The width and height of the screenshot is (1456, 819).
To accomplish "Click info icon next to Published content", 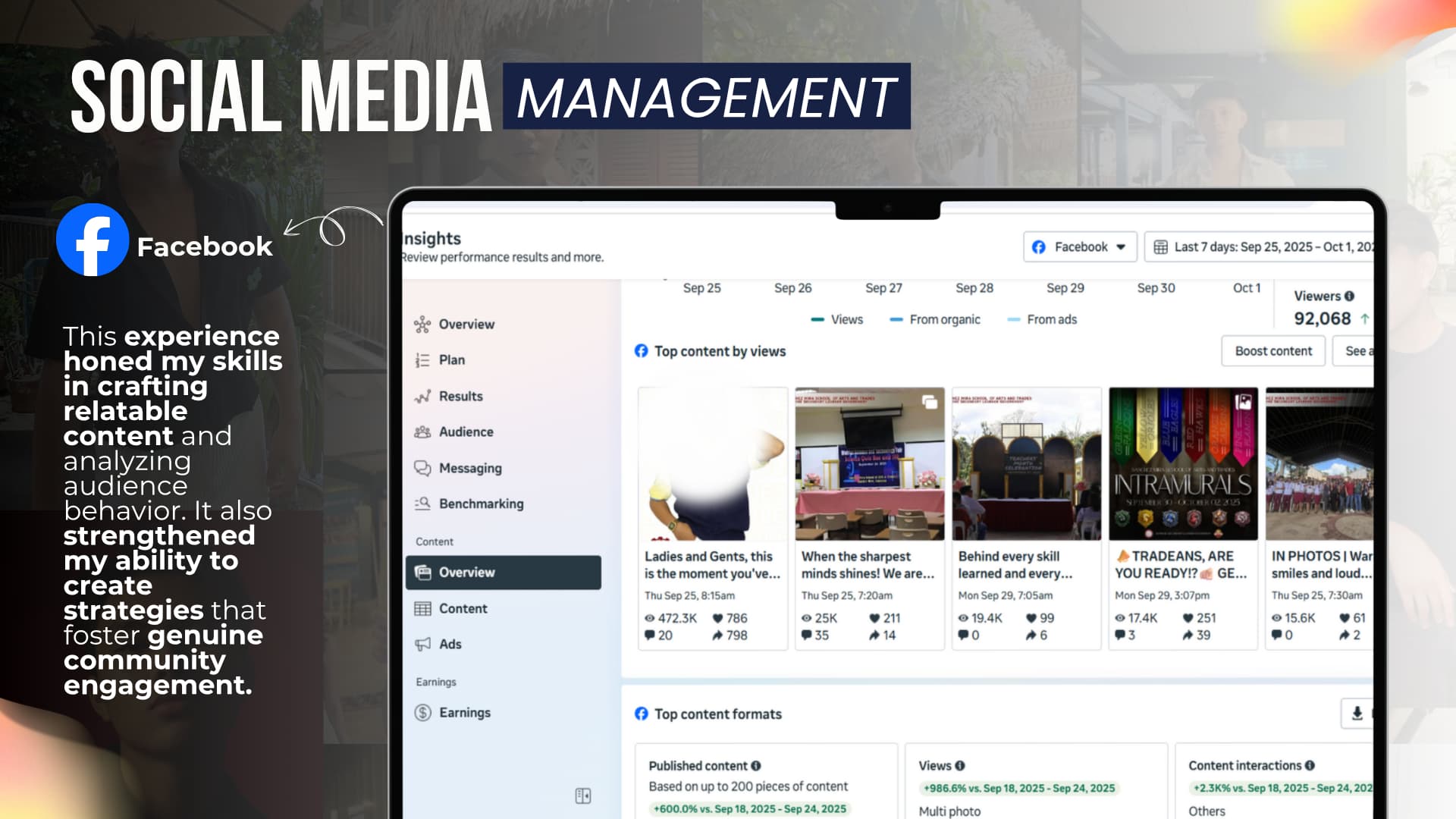I will (756, 766).
